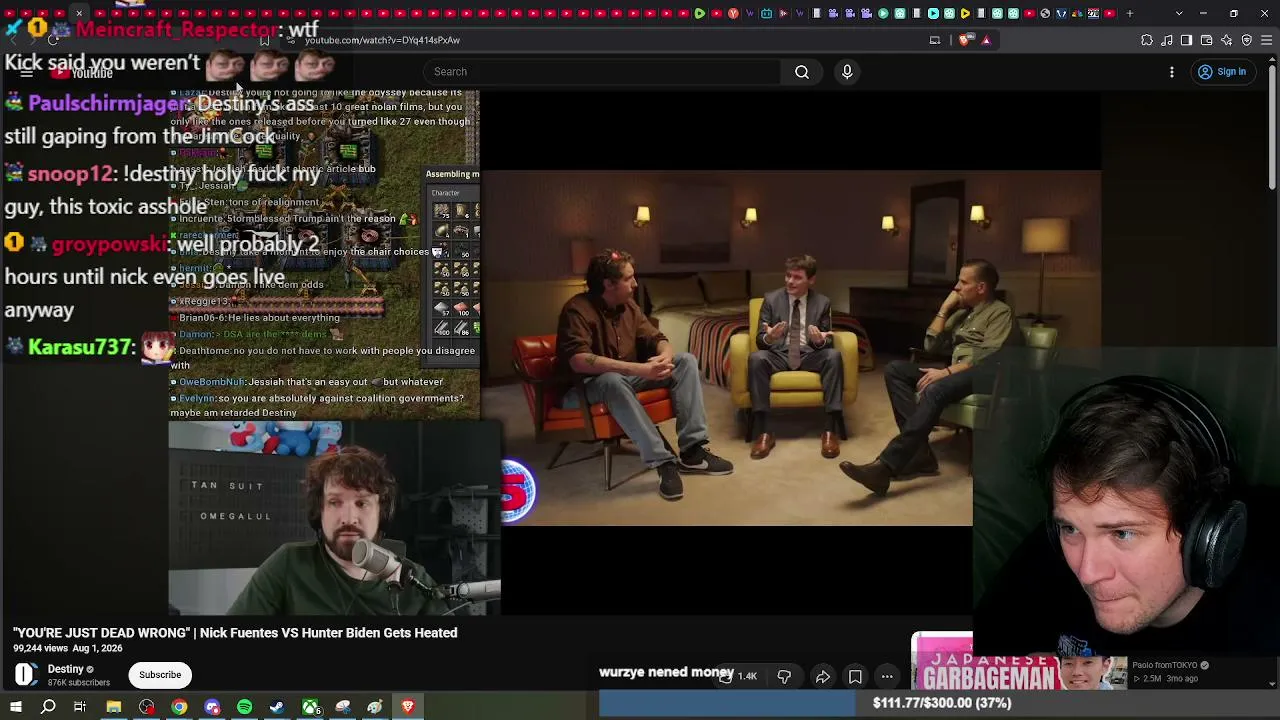Open the Xbox app on the taskbar
The height and width of the screenshot is (720, 1280).
click(x=310, y=707)
